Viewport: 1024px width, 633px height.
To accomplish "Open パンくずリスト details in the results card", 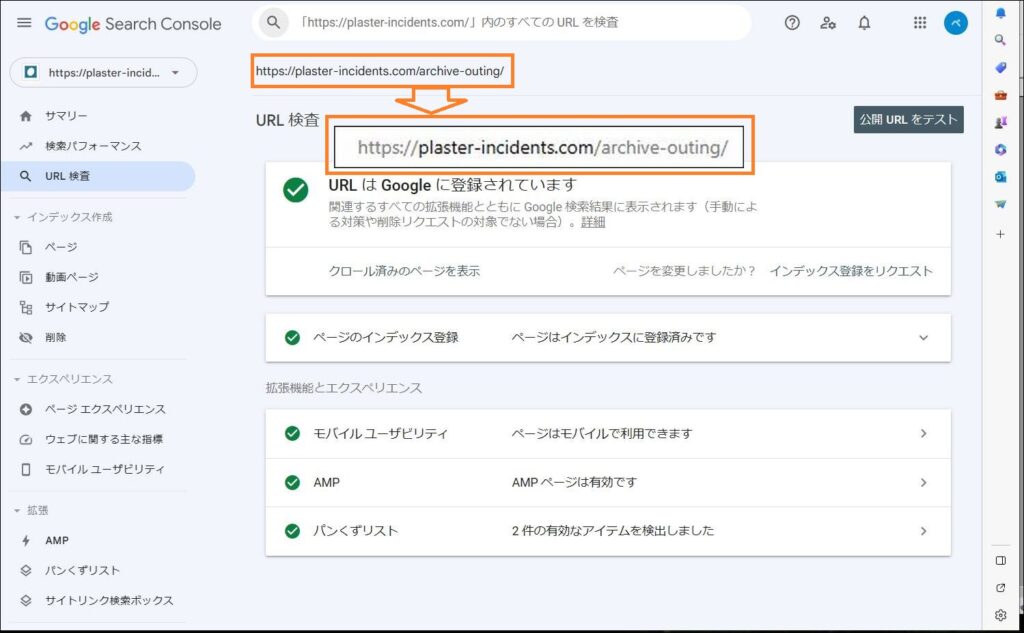I will (x=608, y=531).
